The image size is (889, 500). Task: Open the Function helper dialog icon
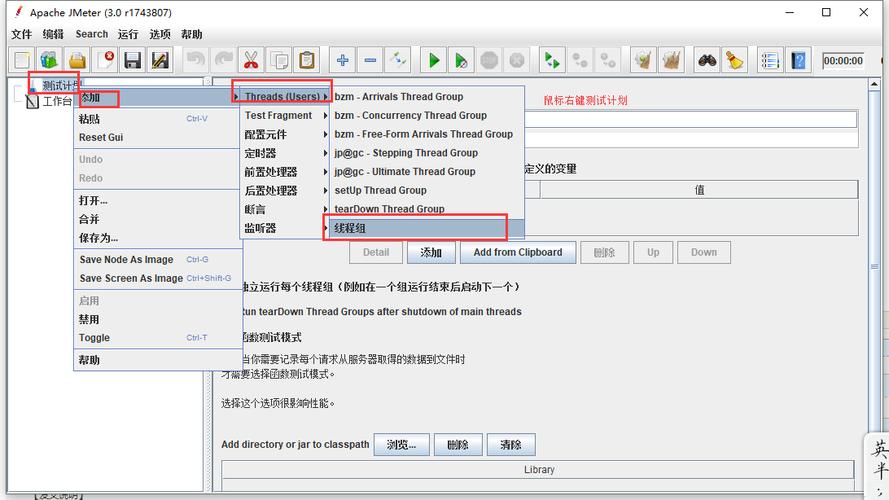pos(770,60)
